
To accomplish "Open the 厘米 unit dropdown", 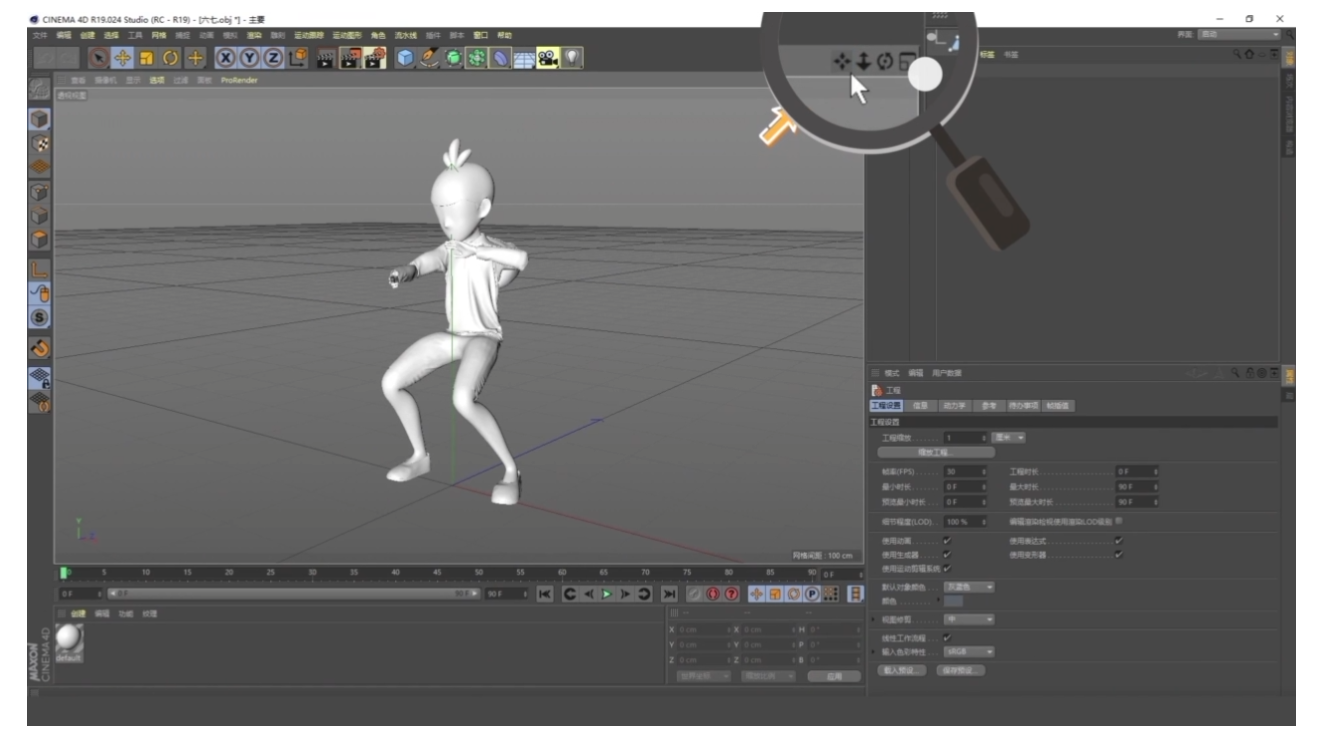I will click(1008, 438).
